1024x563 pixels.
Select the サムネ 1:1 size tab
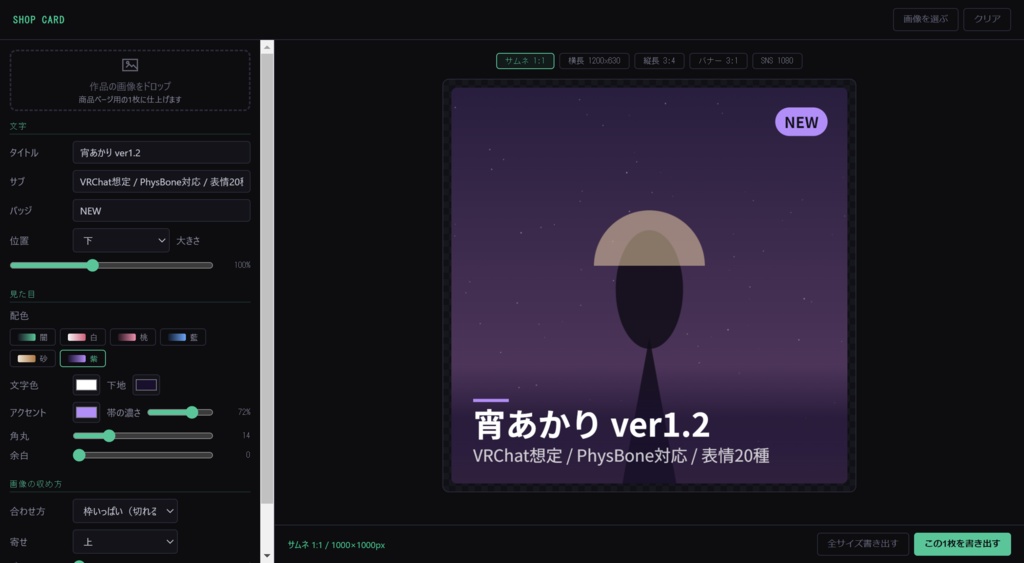coord(525,61)
